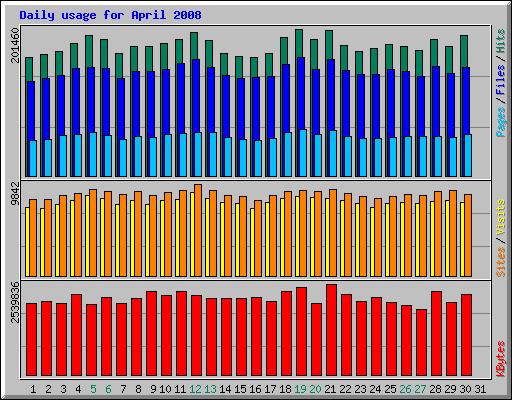This screenshot has width=512, height=400.
Task: Click the blue Files bar for day 12
Action: 196,96
